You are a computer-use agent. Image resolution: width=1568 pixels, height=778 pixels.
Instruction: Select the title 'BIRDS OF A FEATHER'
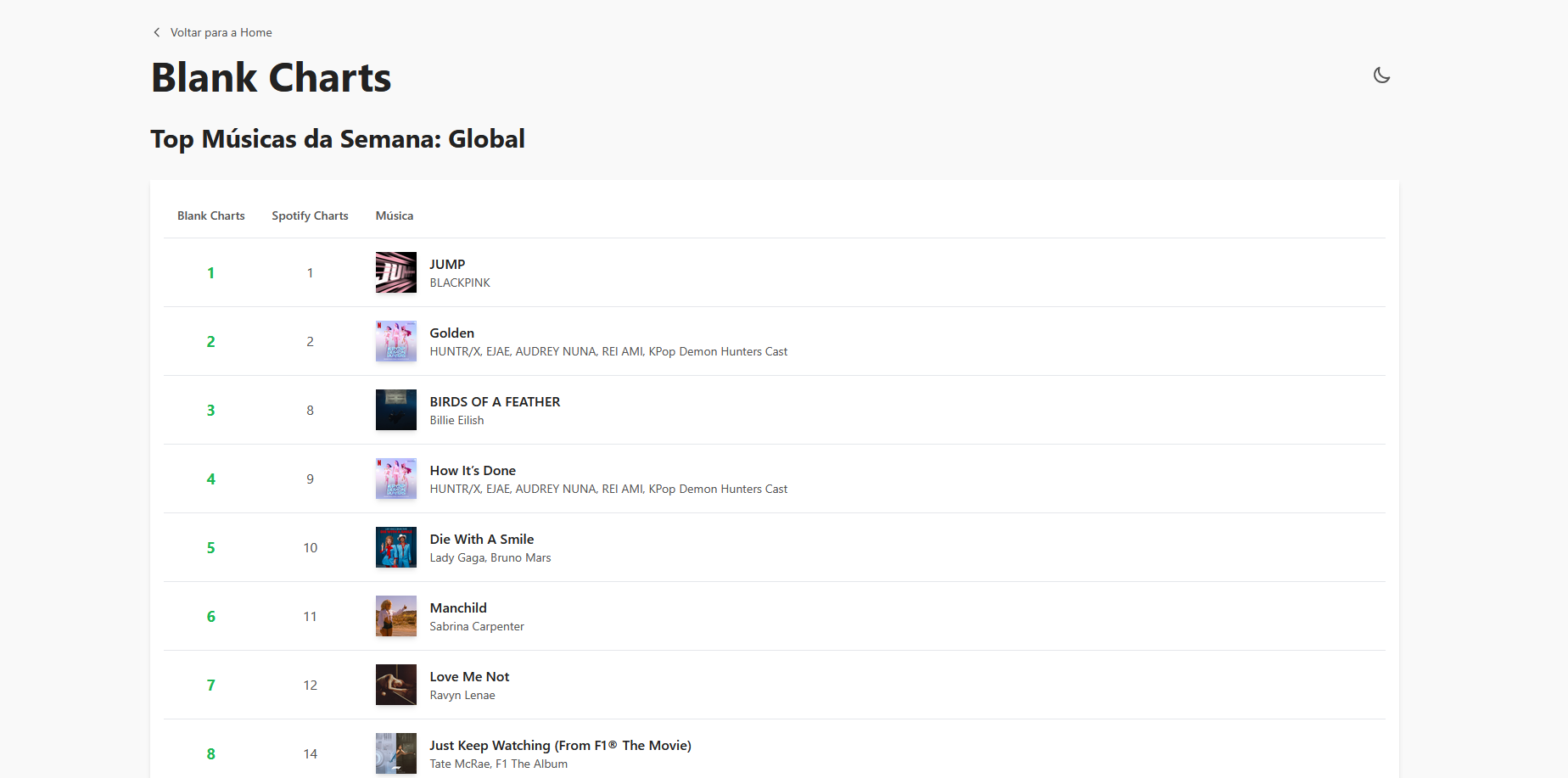[x=495, y=401]
